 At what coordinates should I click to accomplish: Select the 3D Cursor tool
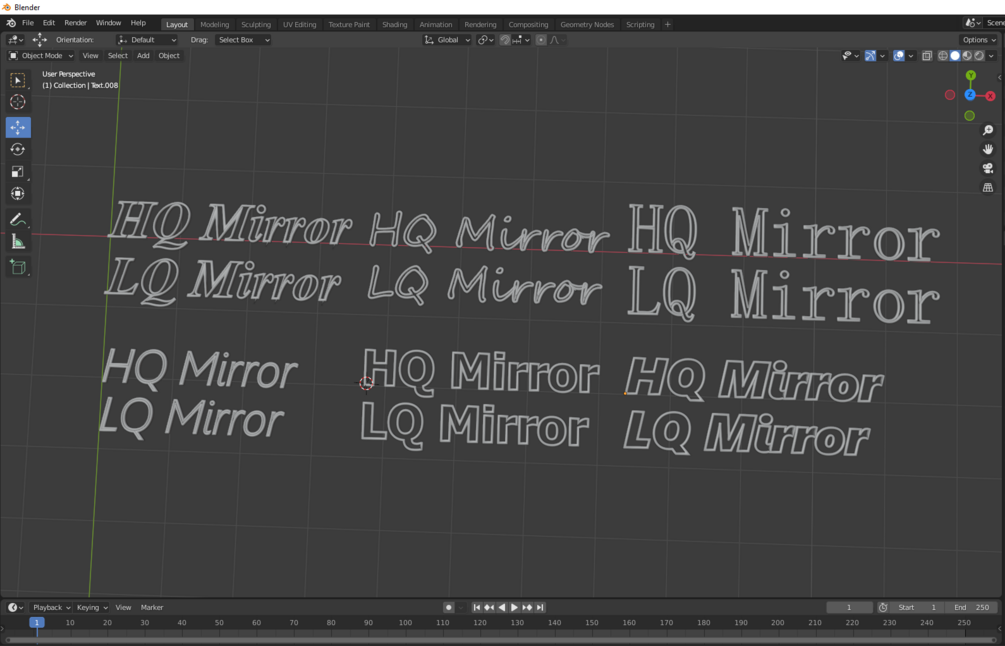point(18,102)
